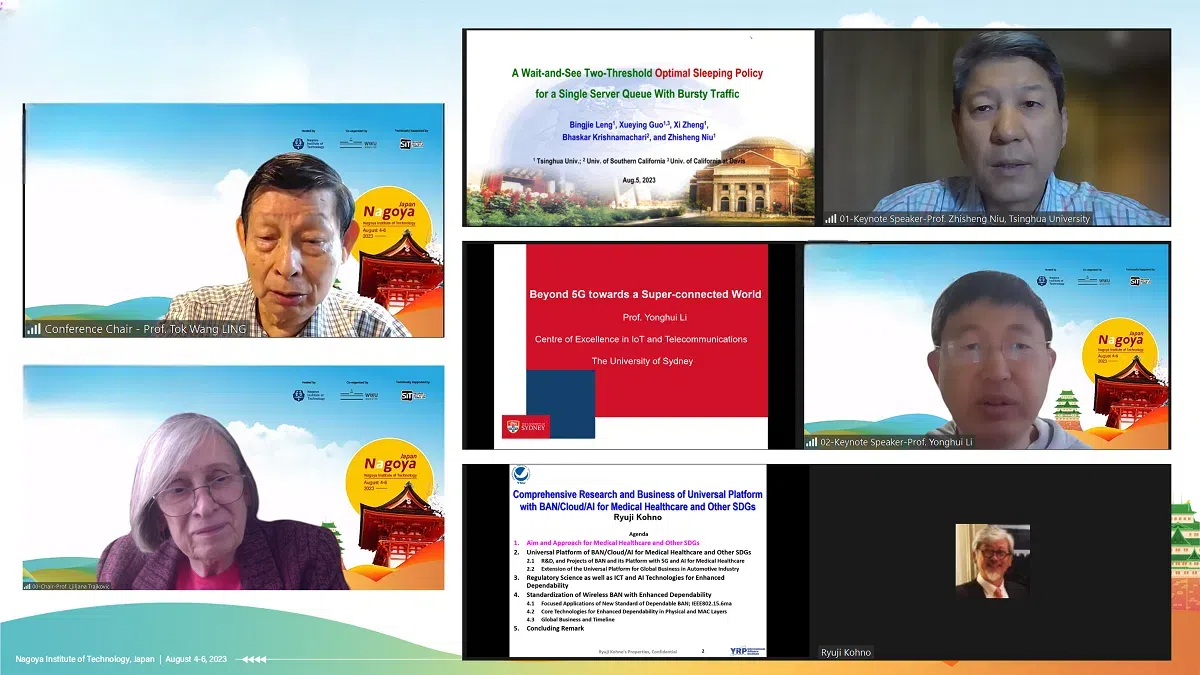Click the YRP logo on Kohno's slide
The width and height of the screenshot is (1200, 675).
tap(740, 650)
